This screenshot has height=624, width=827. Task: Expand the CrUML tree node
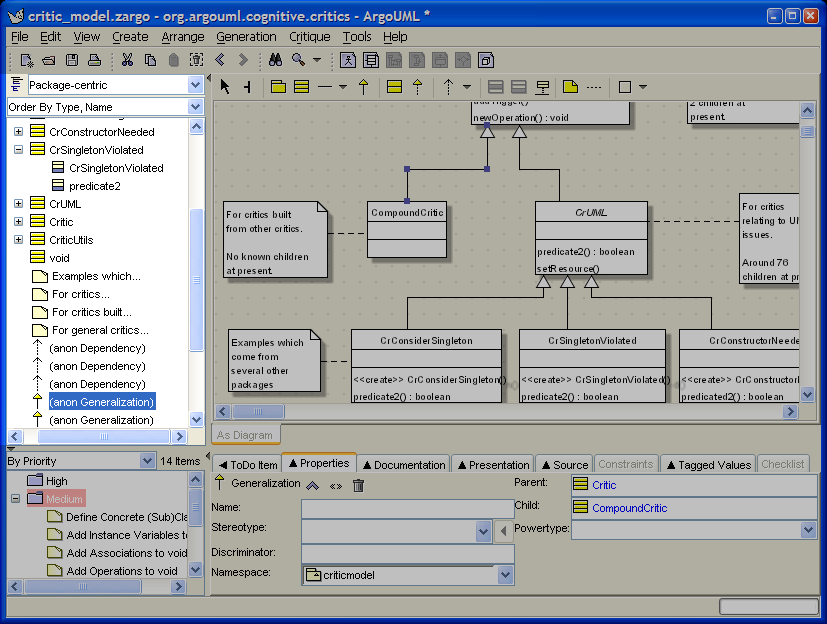click(18, 204)
